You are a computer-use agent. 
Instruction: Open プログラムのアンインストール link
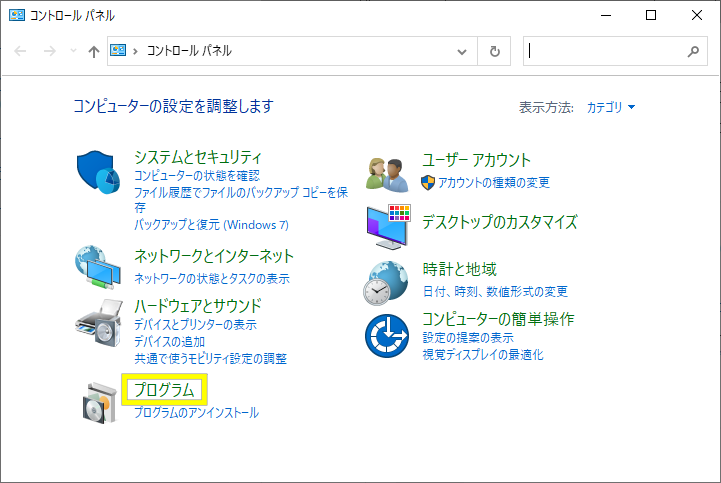tap(196, 412)
